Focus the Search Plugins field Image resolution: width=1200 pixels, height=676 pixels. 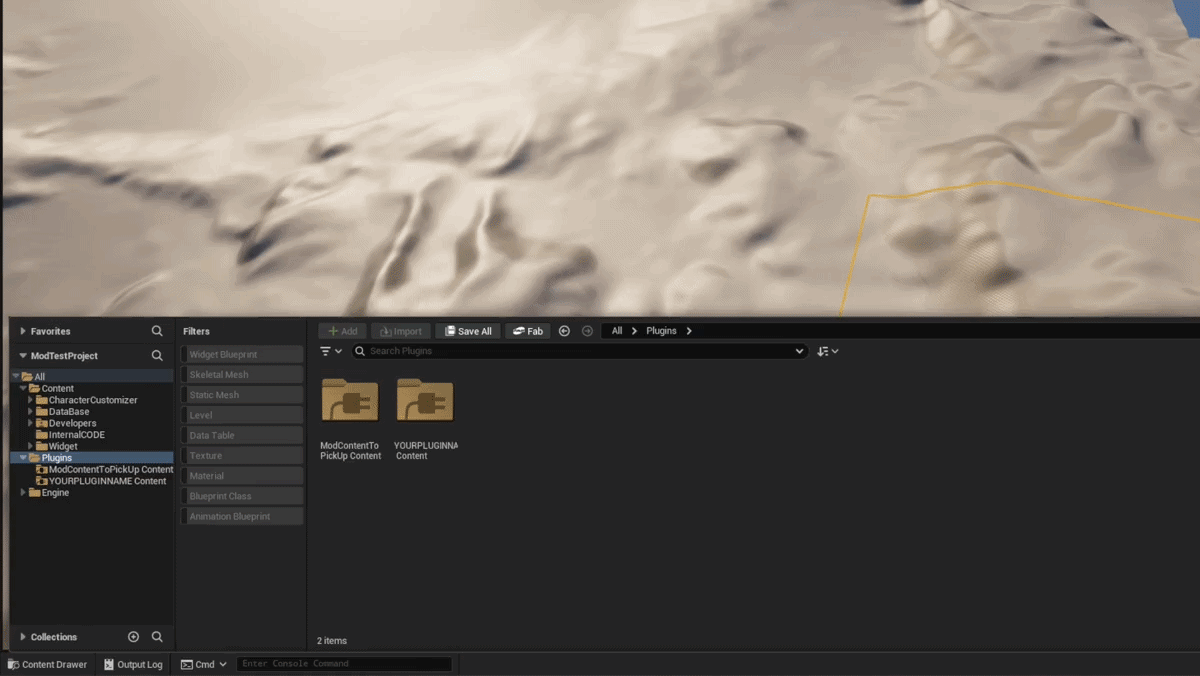[579, 351]
